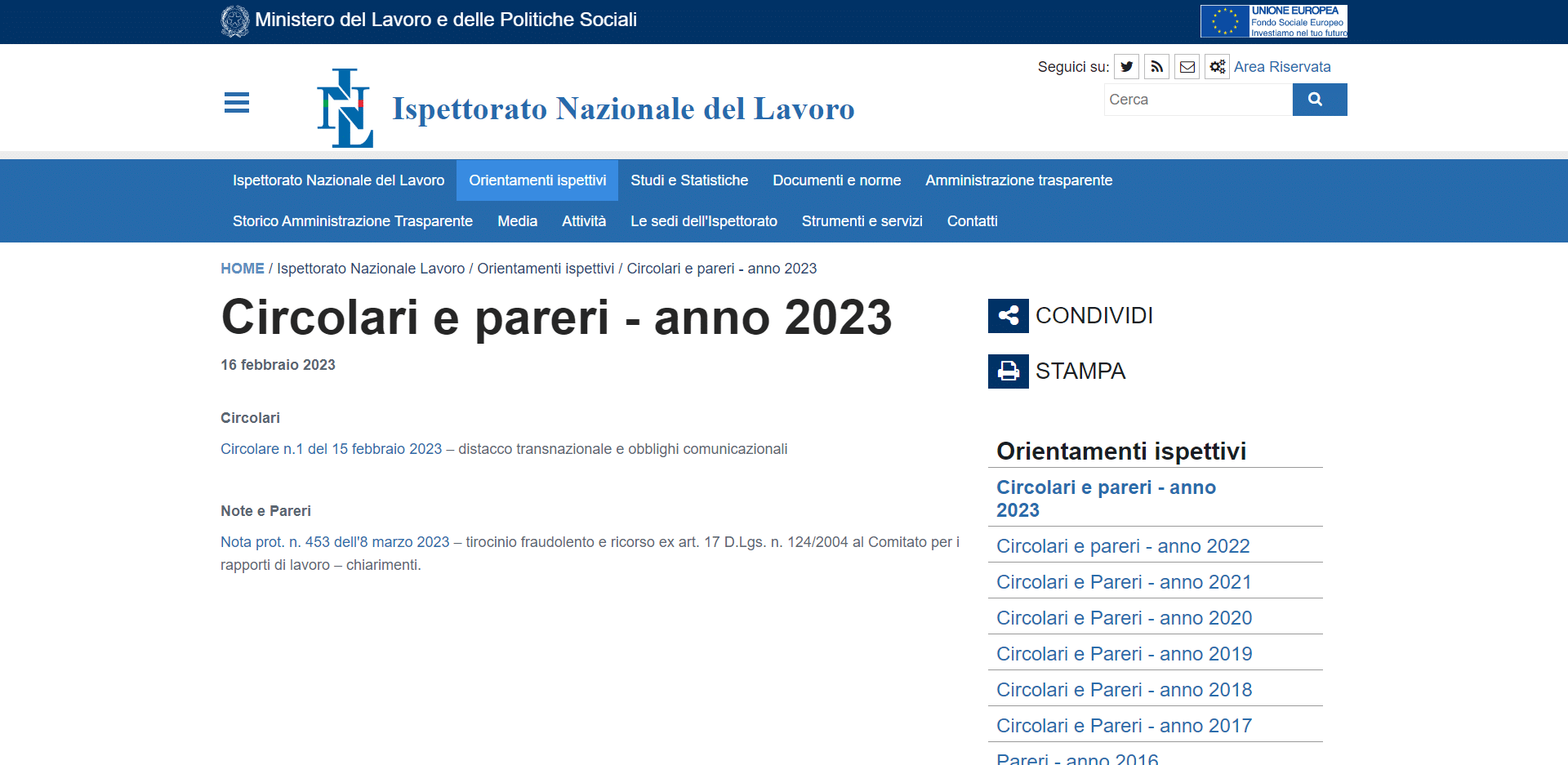Open Circolare n.1 del 15 febbraio 2023
The width and height of the screenshot is (1568, 765).
[x=329, y=448]
